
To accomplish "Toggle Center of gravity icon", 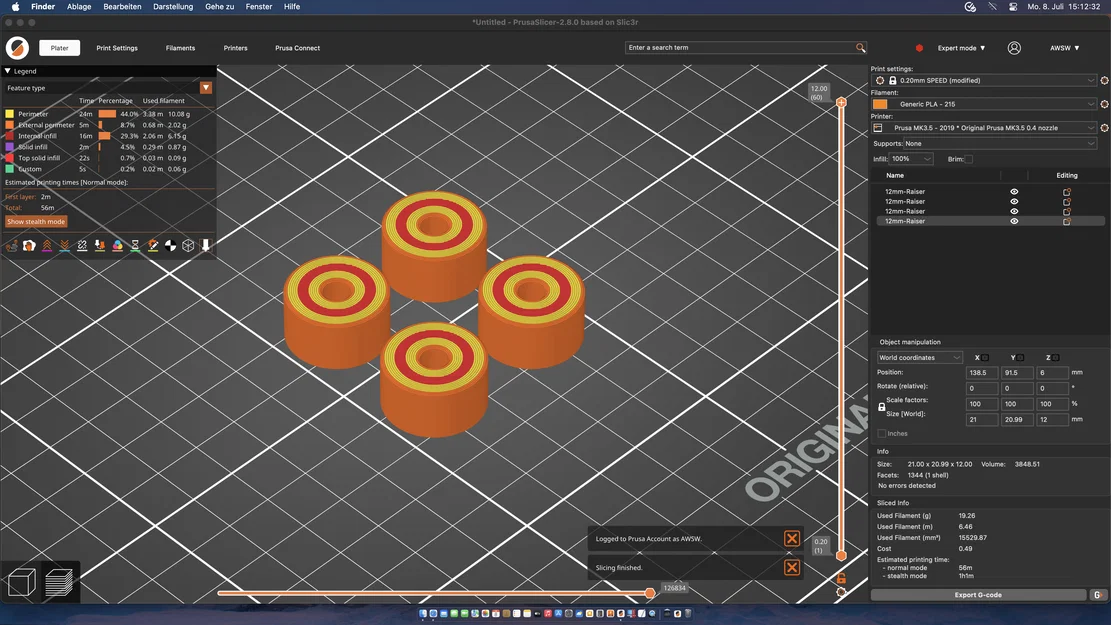I will 171,245.
